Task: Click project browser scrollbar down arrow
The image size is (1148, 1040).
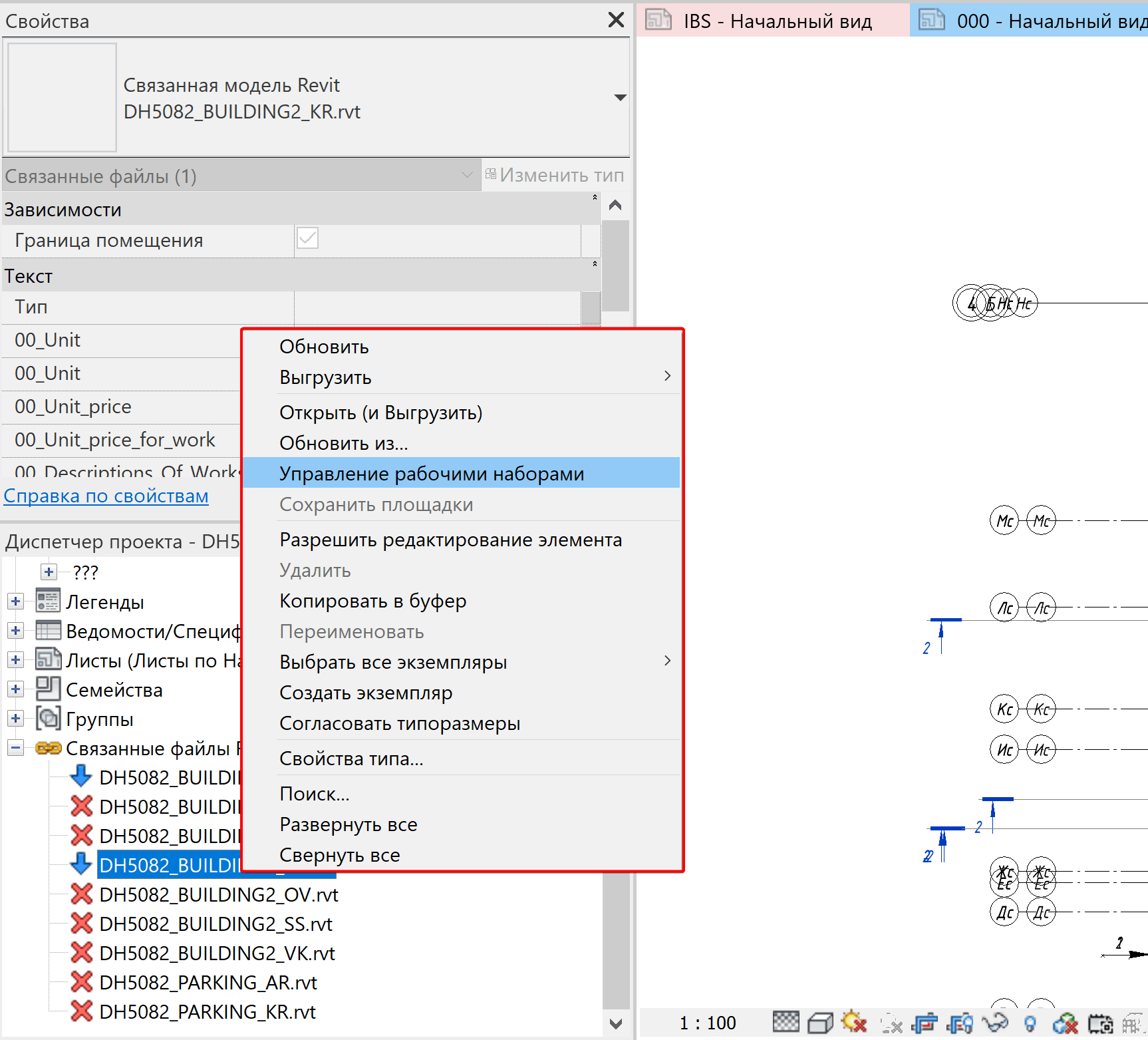Action: (616, 1023)
